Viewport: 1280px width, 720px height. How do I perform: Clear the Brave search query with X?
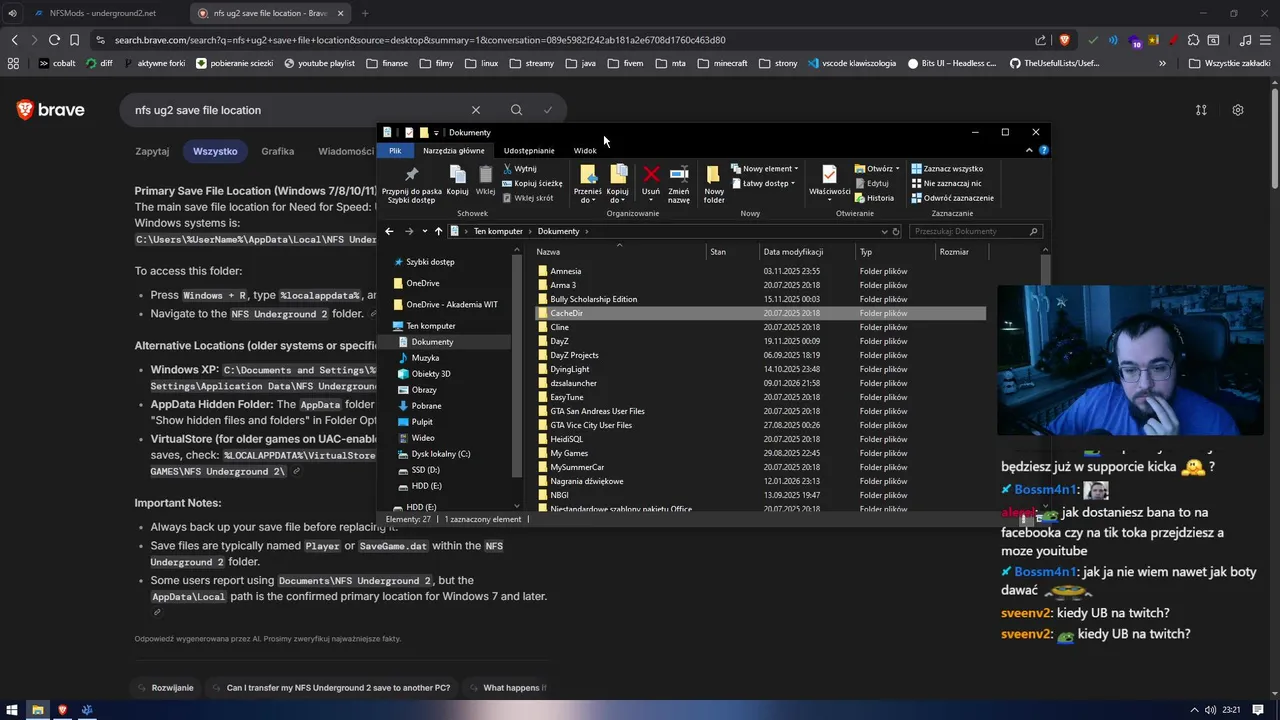tap(476, 110)
